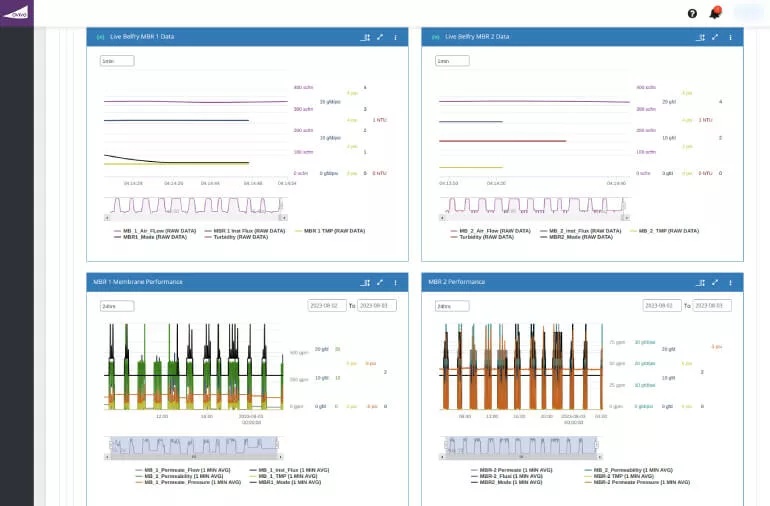Toggle MB_2_Air_Flow (RAW DATA) legend series

pyautogui.click(x=491, y=231)
